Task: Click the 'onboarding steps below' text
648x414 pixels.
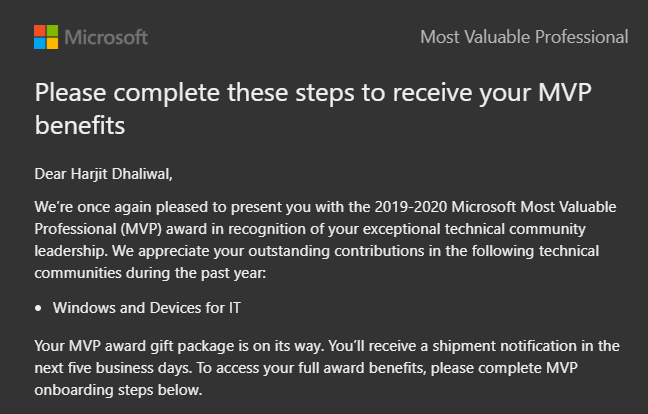Action: pyautogui.click(x=118, y=390)
